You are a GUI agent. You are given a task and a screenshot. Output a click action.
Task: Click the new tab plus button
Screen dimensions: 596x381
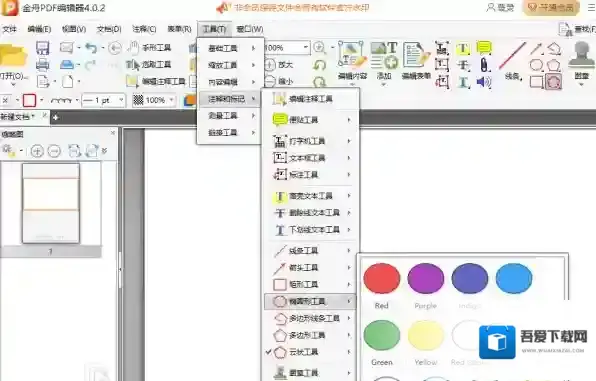coord(55,118)
